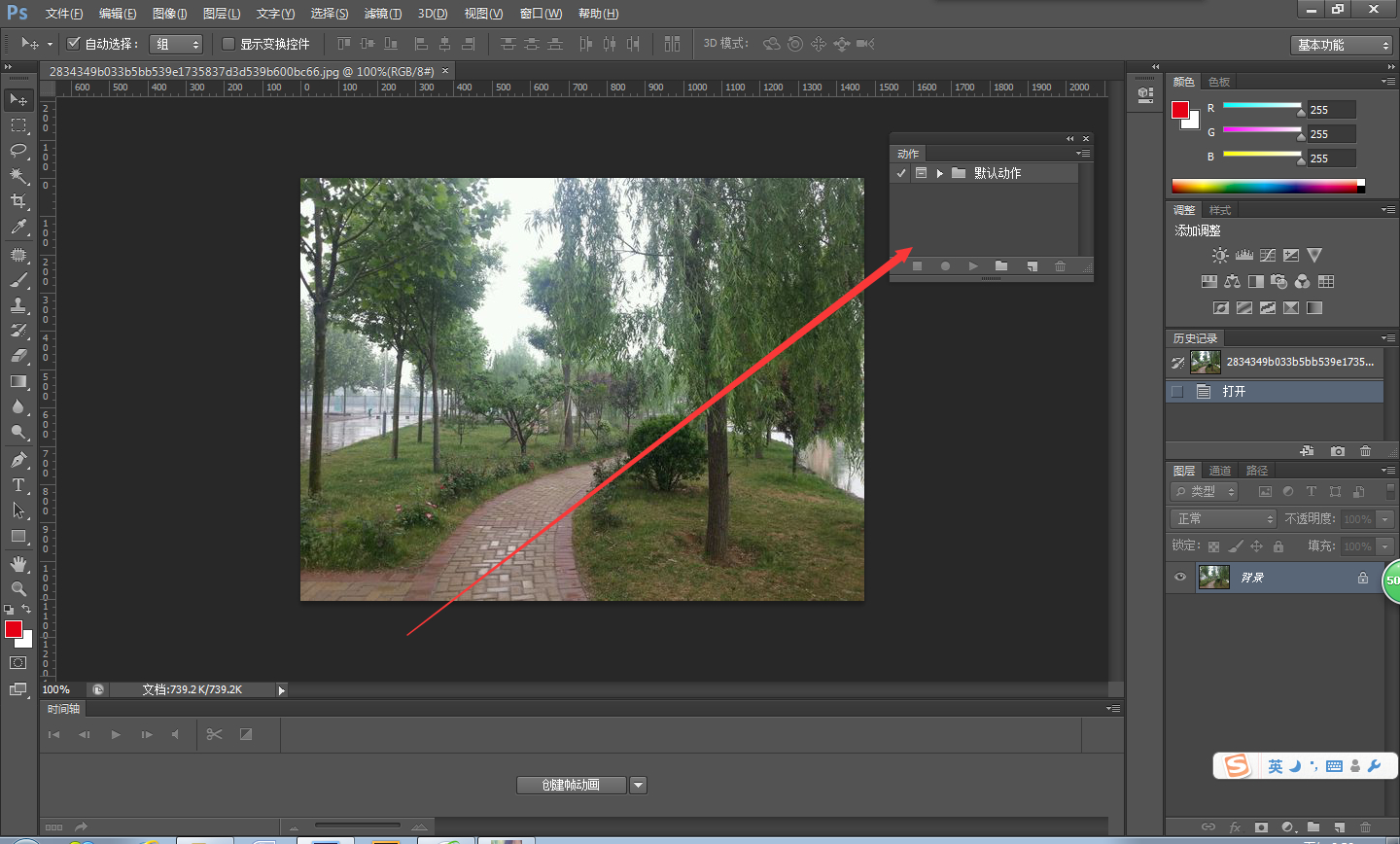Screen dimensions: 1400x844
Task: Open the 图像(I) menu
Action: tap(169, 14)
